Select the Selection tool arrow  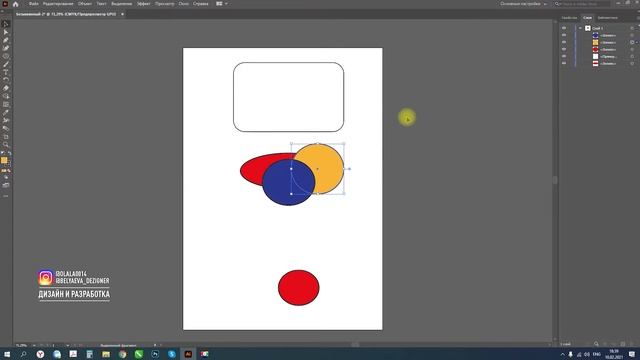(x=6, y=24)
